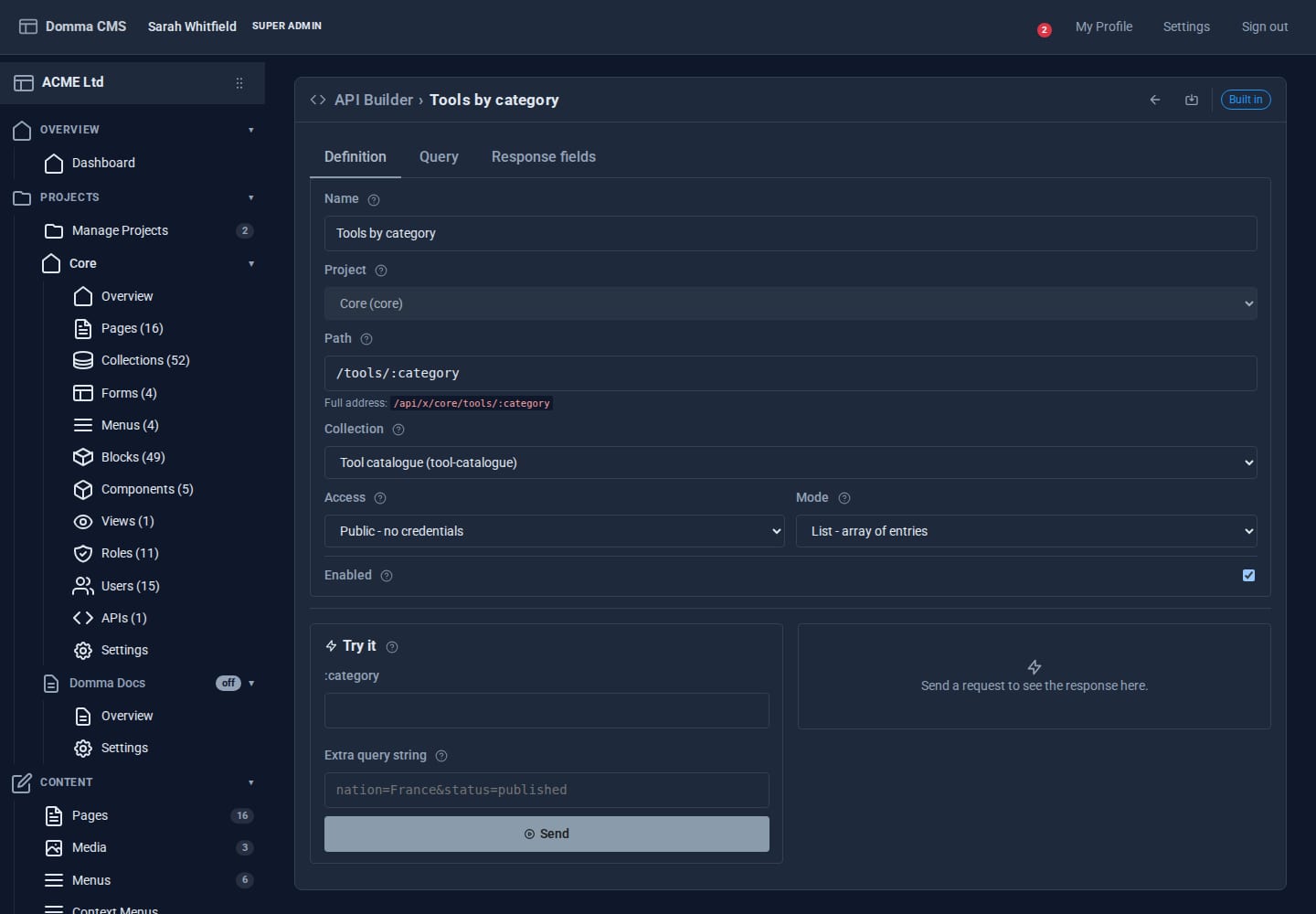This screenshot has width=1316, height=914.
Task: Open Manage Projects in sidebar
Action: pyautogui.click(x=120, y=230)
